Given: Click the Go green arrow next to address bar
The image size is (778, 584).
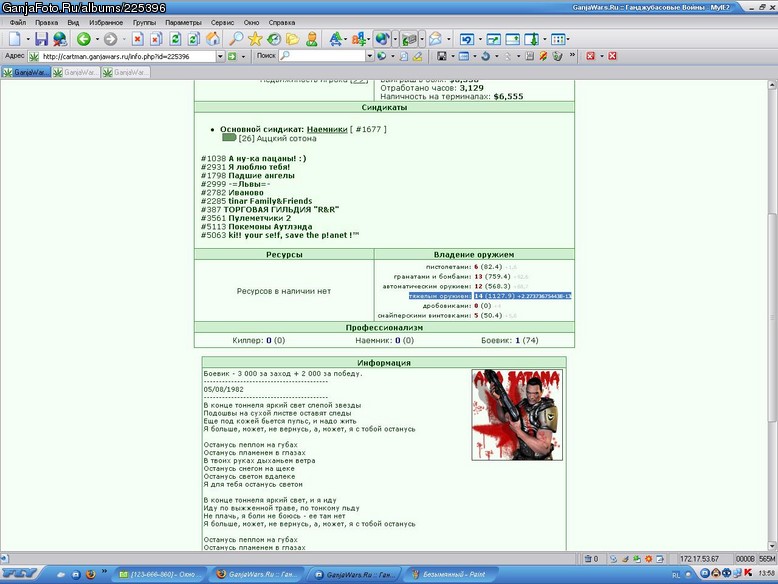Looking at the screenshot, I should coord(232,57).
